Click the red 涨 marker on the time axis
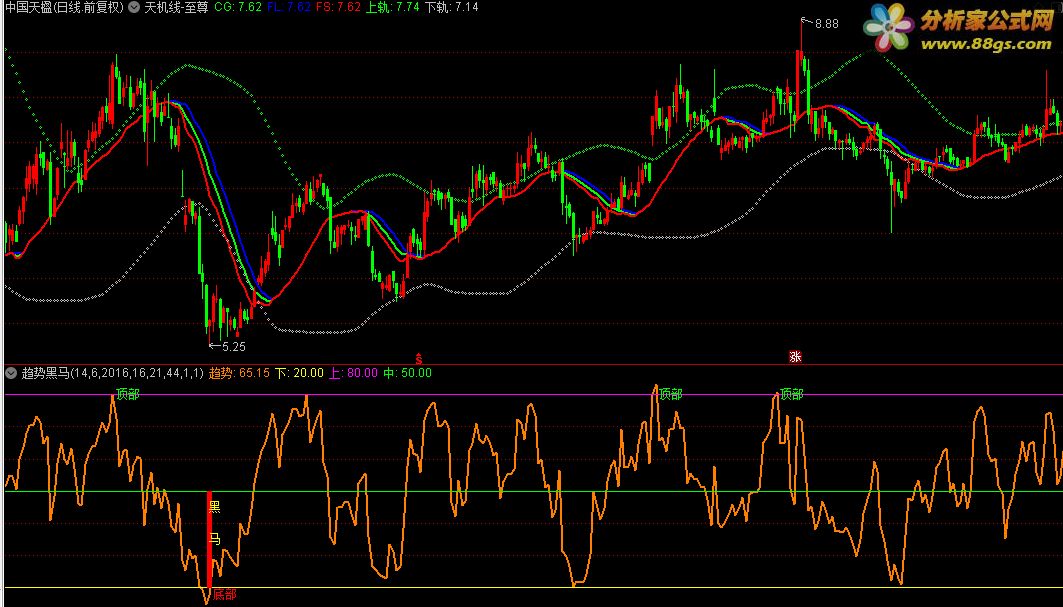 (x=795, y=357)
